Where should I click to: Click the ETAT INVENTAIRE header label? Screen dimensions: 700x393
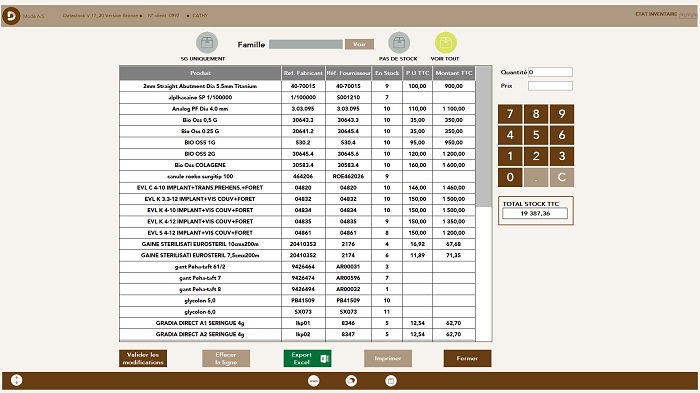(x=656, y=14)
